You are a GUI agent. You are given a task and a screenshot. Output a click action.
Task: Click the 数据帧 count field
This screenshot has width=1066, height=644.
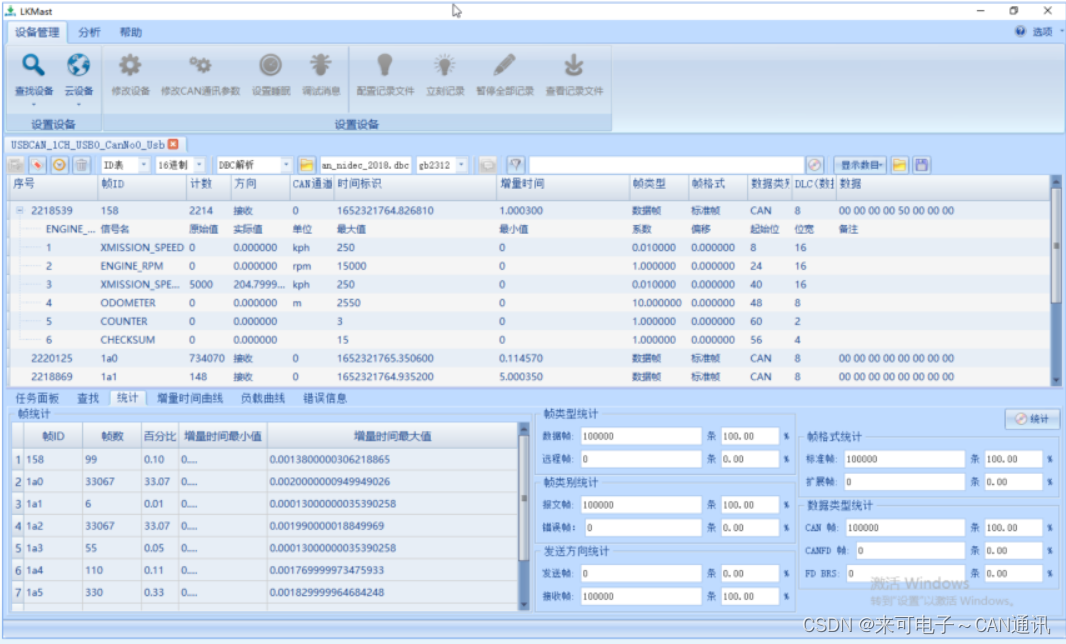[x=640, y=436]
